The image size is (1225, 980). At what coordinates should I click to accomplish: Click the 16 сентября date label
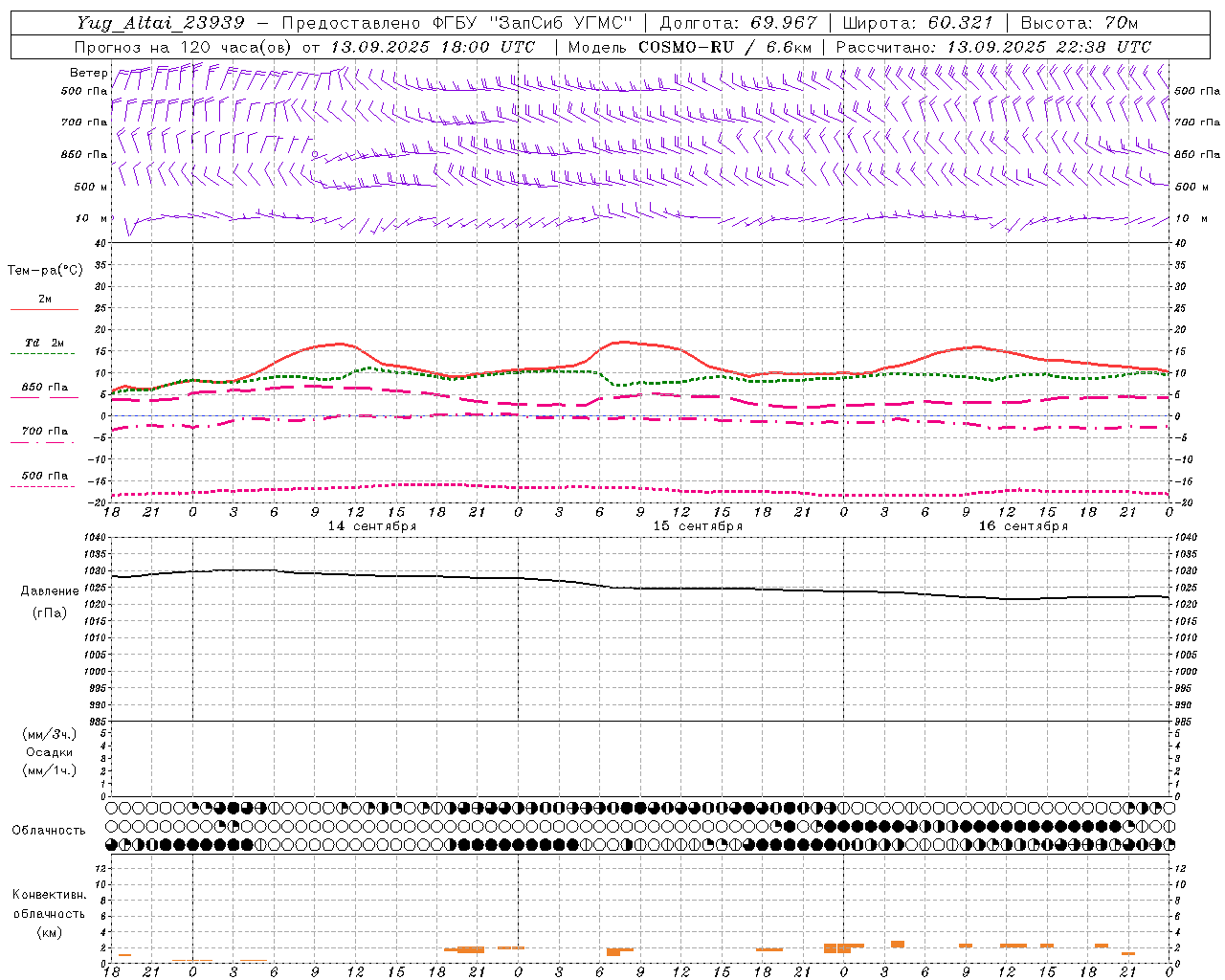[x=1023, y=526]
